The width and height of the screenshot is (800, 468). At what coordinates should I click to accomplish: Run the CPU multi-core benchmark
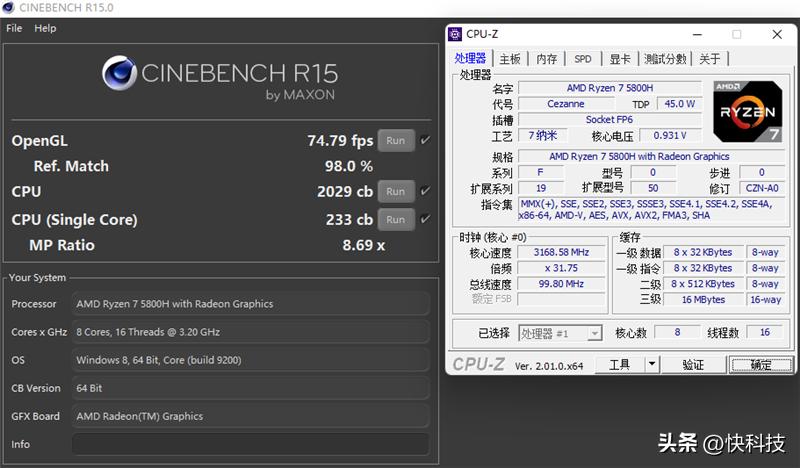pyautogui.click(x=395, y=191)
